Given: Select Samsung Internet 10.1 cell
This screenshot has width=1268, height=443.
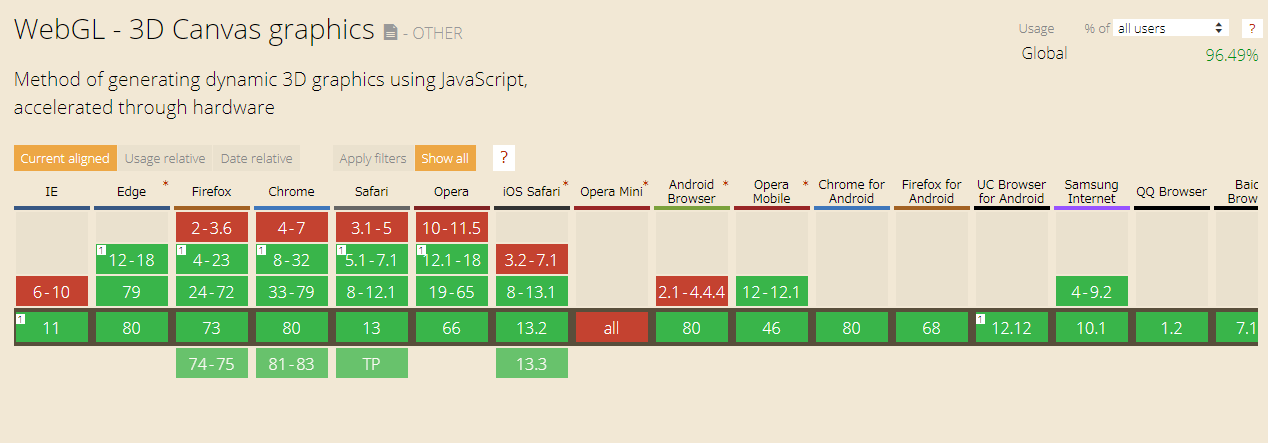Looking at the screenshot, I should click(1091, 327).
